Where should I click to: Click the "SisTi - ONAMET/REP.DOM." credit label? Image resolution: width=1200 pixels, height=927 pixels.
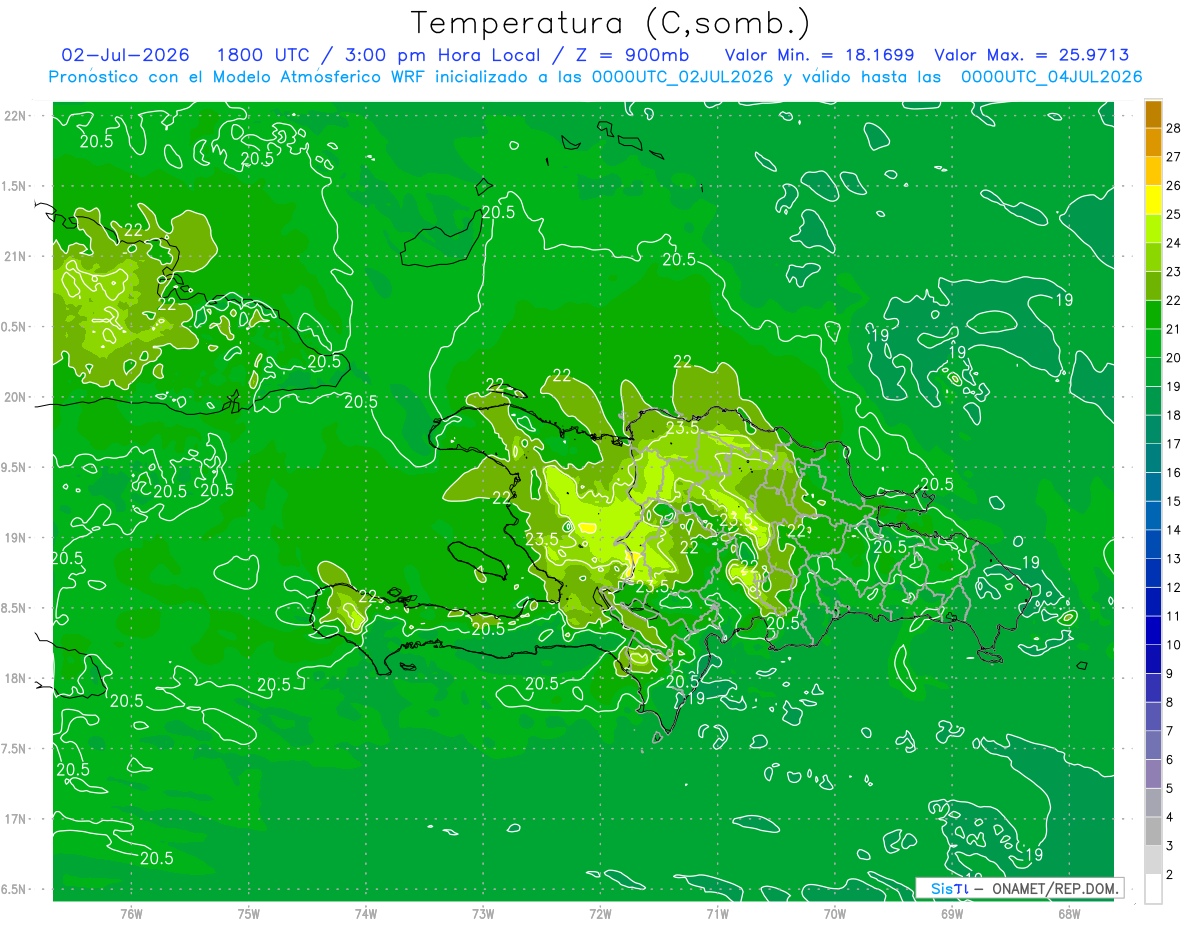pos(1021,888)
